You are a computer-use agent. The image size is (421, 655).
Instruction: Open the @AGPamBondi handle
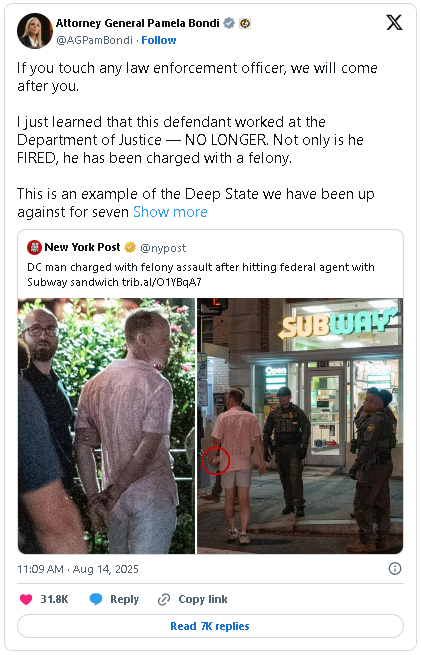point(94,40)
